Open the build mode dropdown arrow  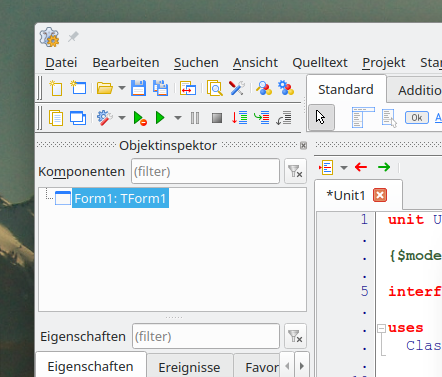[x=122, y=118]
